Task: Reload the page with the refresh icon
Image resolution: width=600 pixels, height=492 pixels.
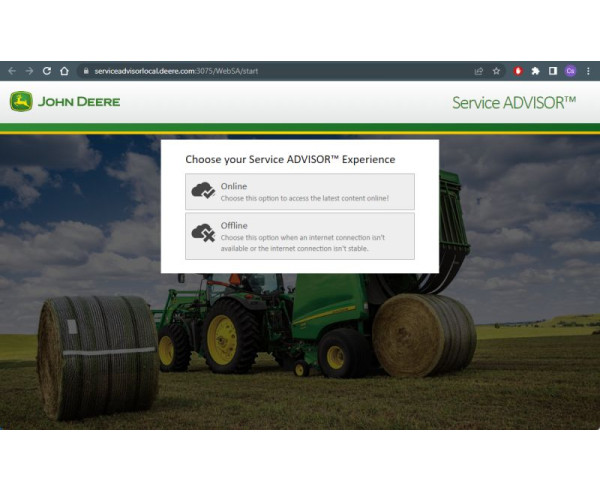Action: tap(47, 71)
